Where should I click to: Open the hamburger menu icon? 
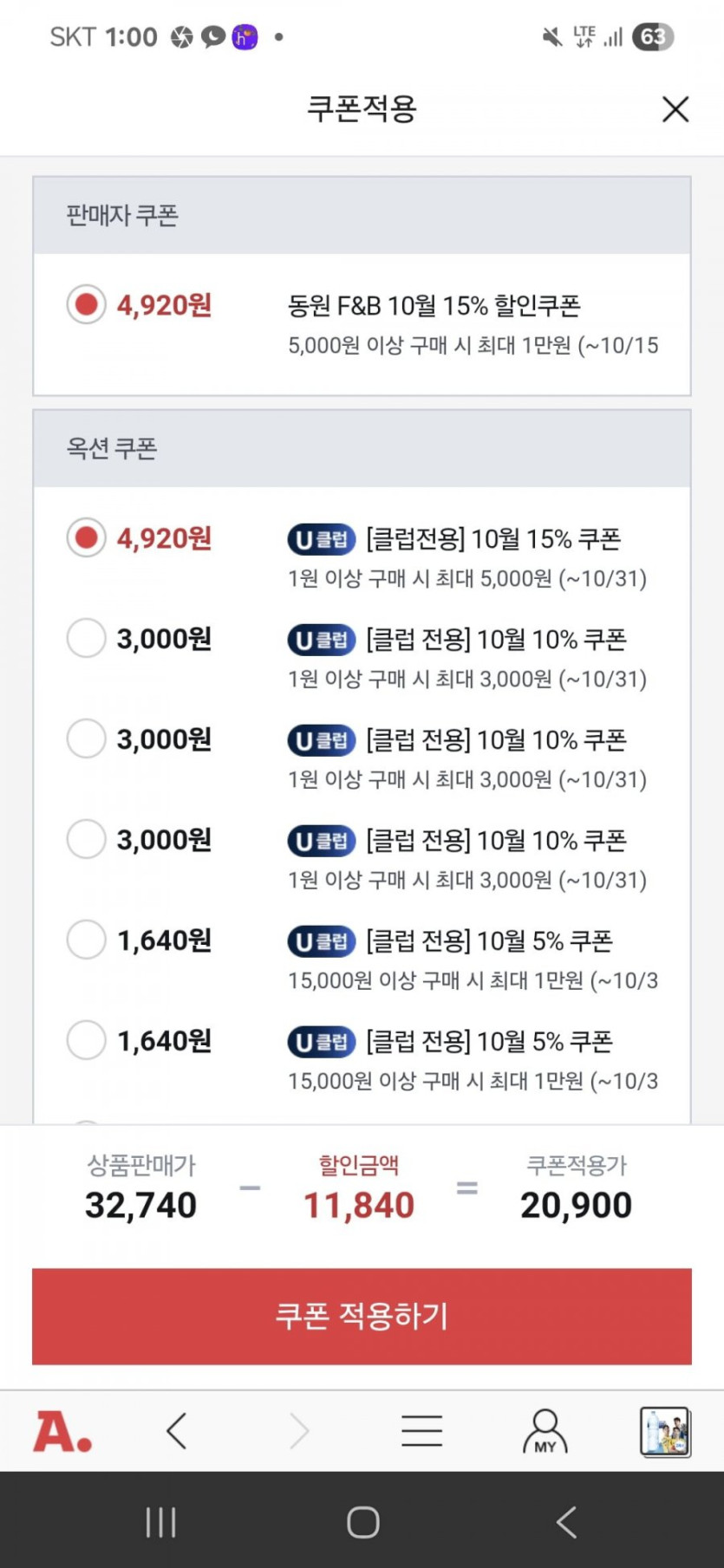coord(422,1431)
